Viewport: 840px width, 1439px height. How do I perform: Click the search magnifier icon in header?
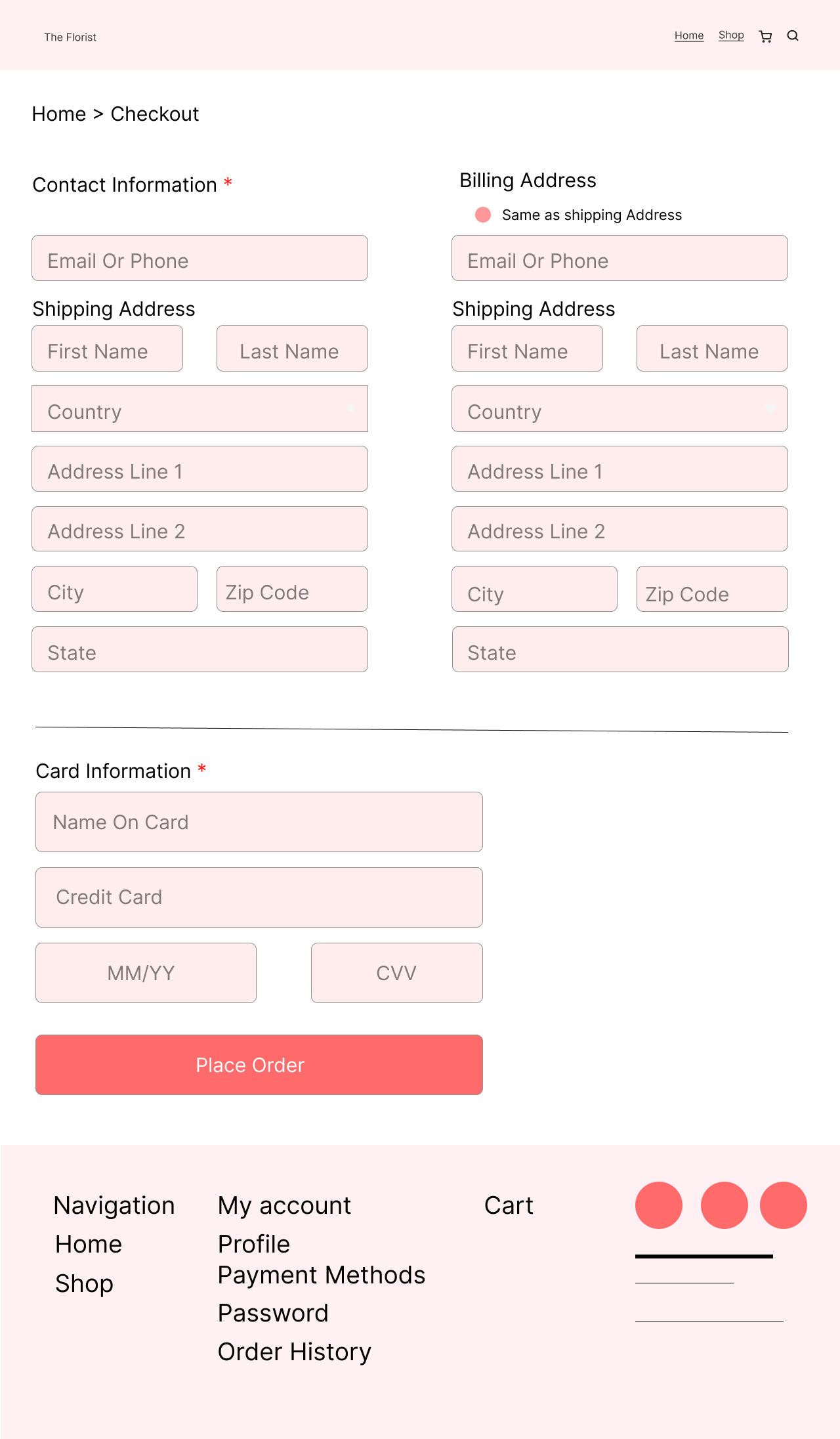point(793,35)
